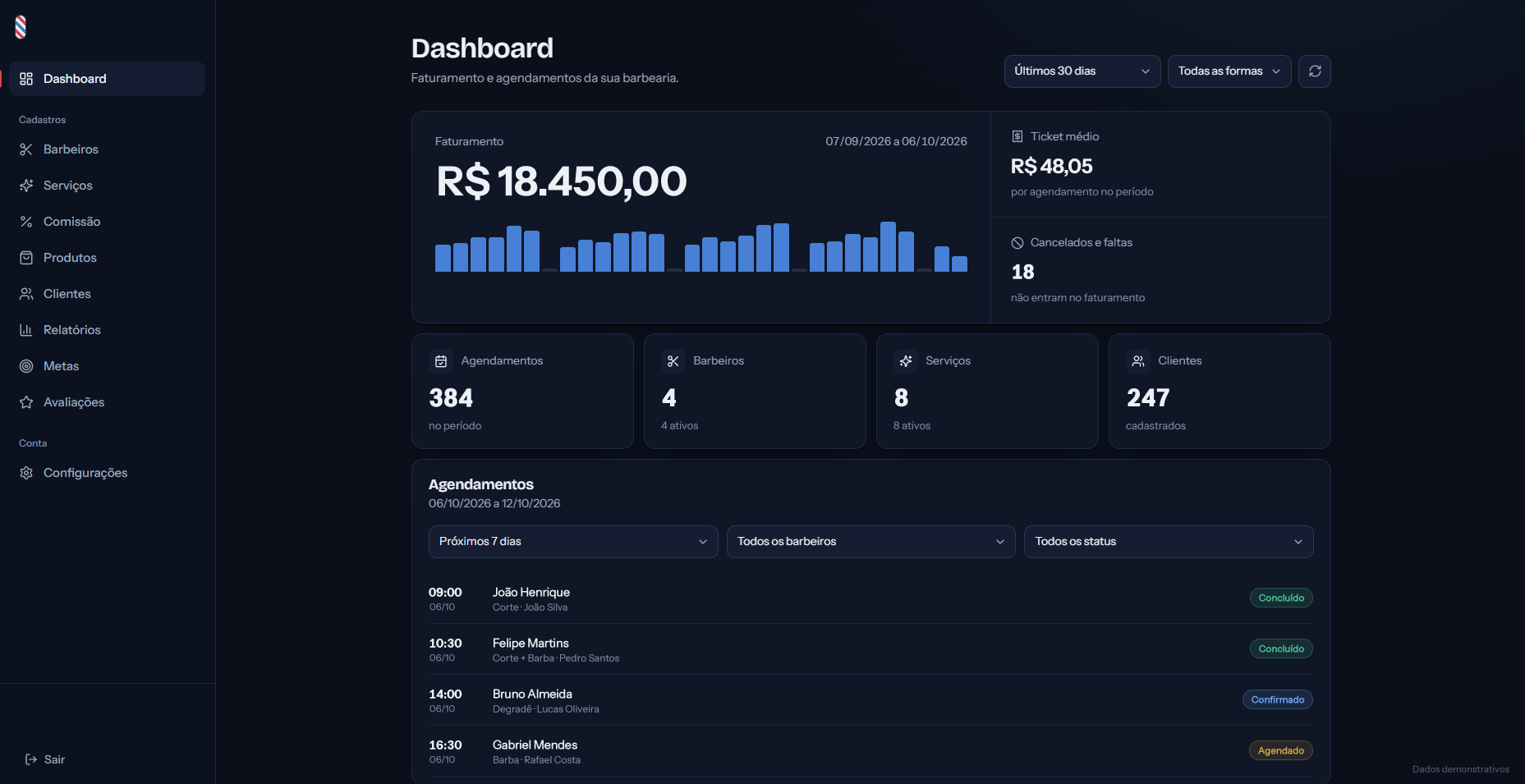Click the receipt icon next to Ticket médio

click(x=1017, y=136)
